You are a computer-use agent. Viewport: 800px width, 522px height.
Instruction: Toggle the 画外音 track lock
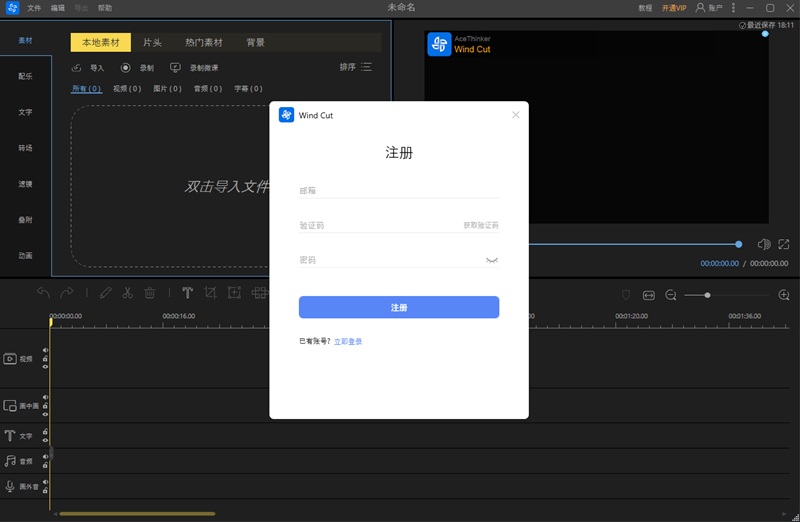[45, 490]
